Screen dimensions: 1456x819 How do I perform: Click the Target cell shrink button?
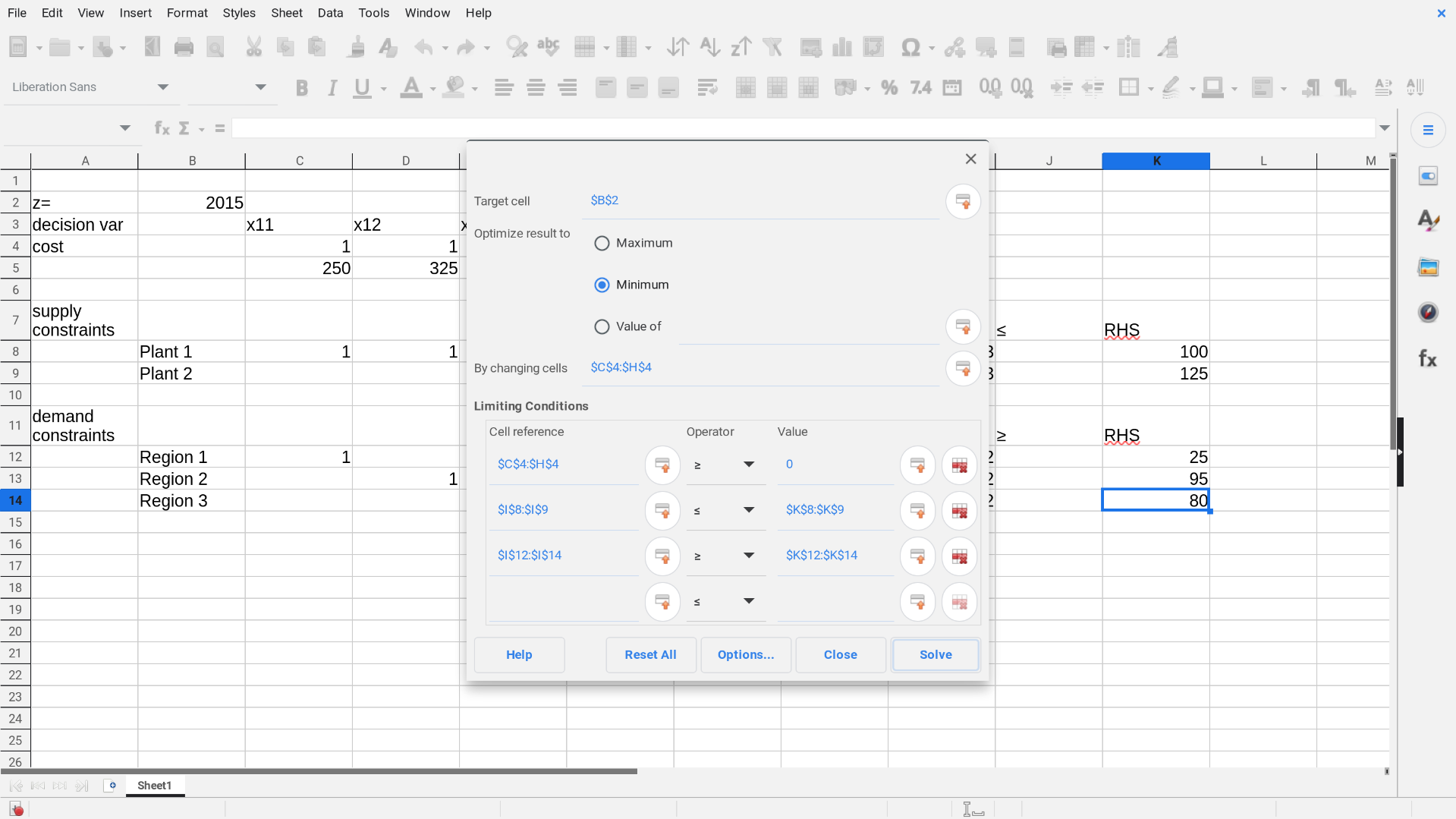pyautogui.click(x=963, y=201)
